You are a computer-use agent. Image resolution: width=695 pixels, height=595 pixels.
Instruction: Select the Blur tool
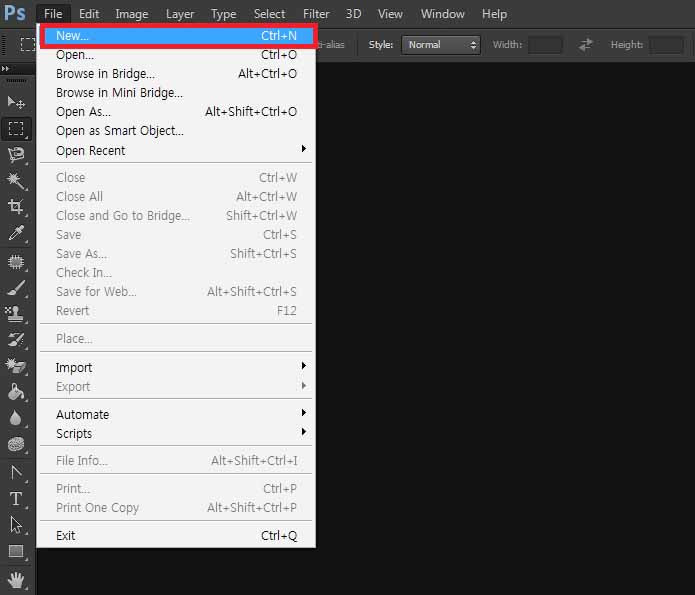(16, 418)
